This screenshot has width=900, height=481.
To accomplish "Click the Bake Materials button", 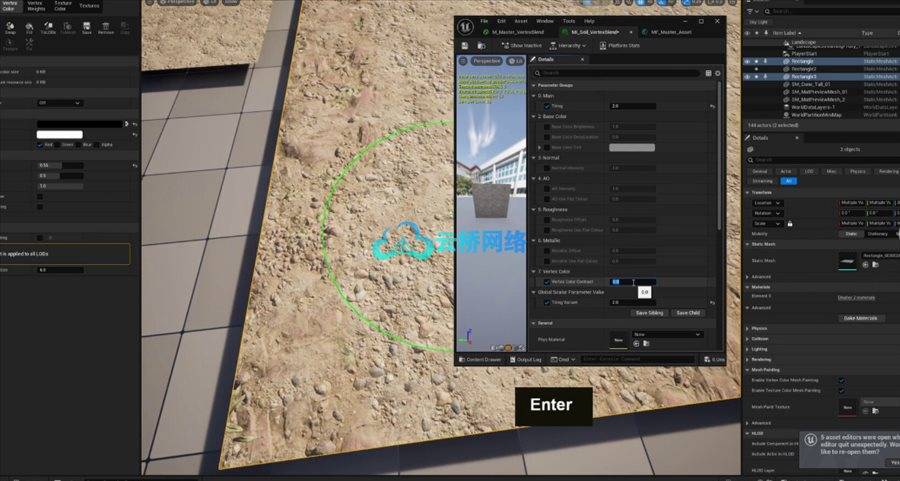I will point(860,318).
